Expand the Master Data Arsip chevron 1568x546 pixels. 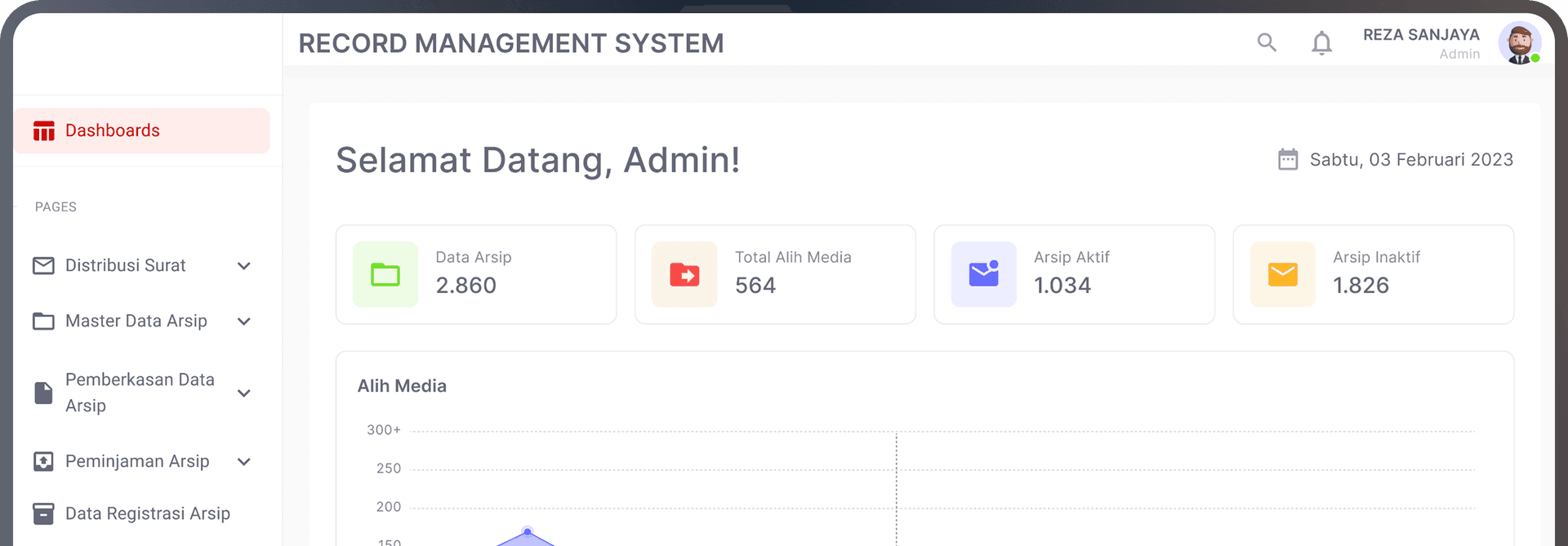tap(243, 322)
